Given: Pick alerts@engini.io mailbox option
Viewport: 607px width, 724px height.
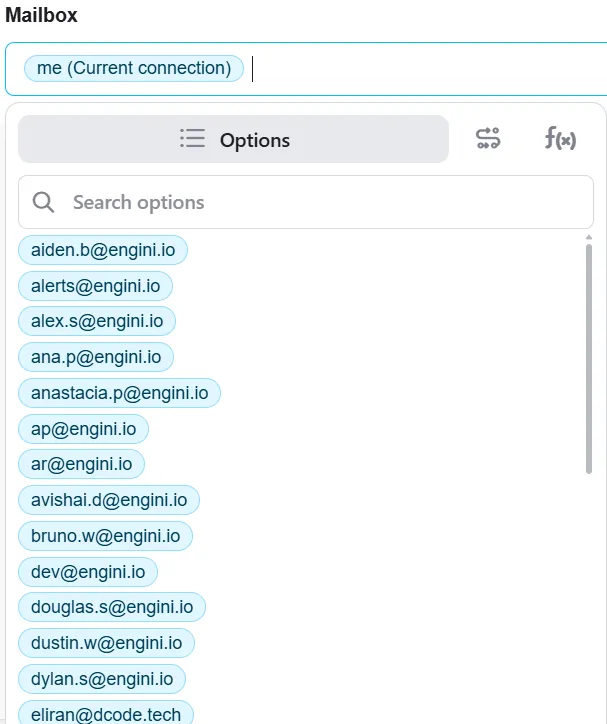Looking at the screenshot, I should 96,286.
